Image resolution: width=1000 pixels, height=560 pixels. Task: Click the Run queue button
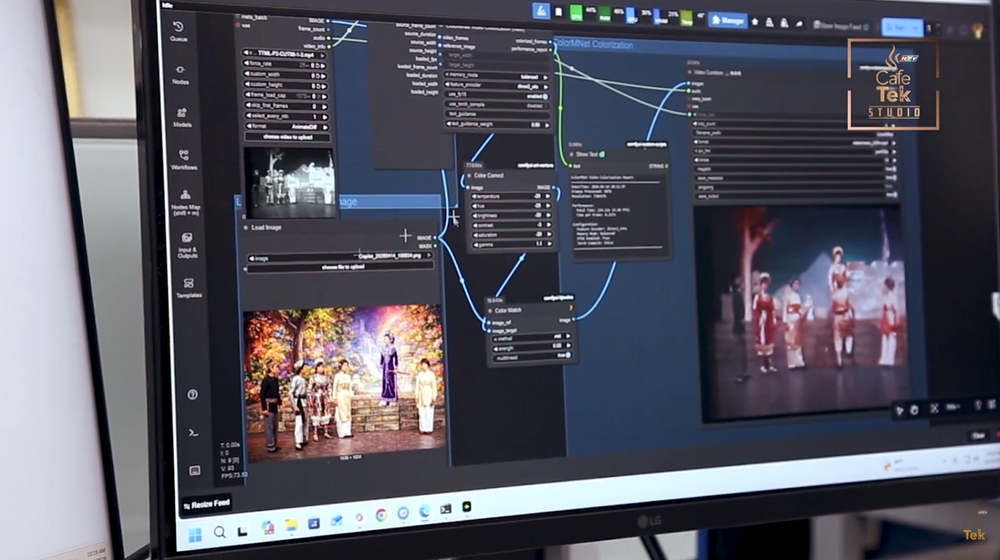tap(896, 27)
